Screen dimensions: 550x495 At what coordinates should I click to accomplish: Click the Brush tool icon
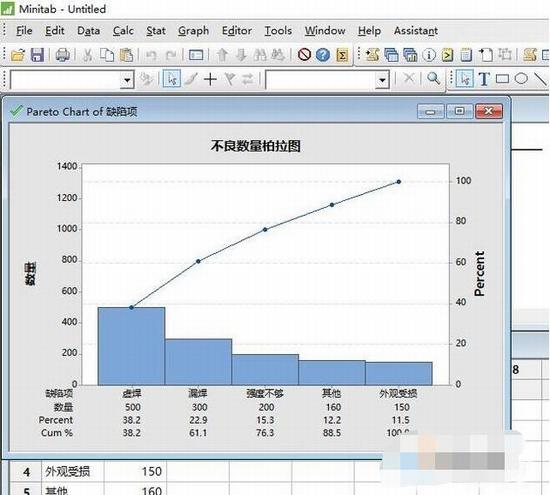tap(191, 79)
